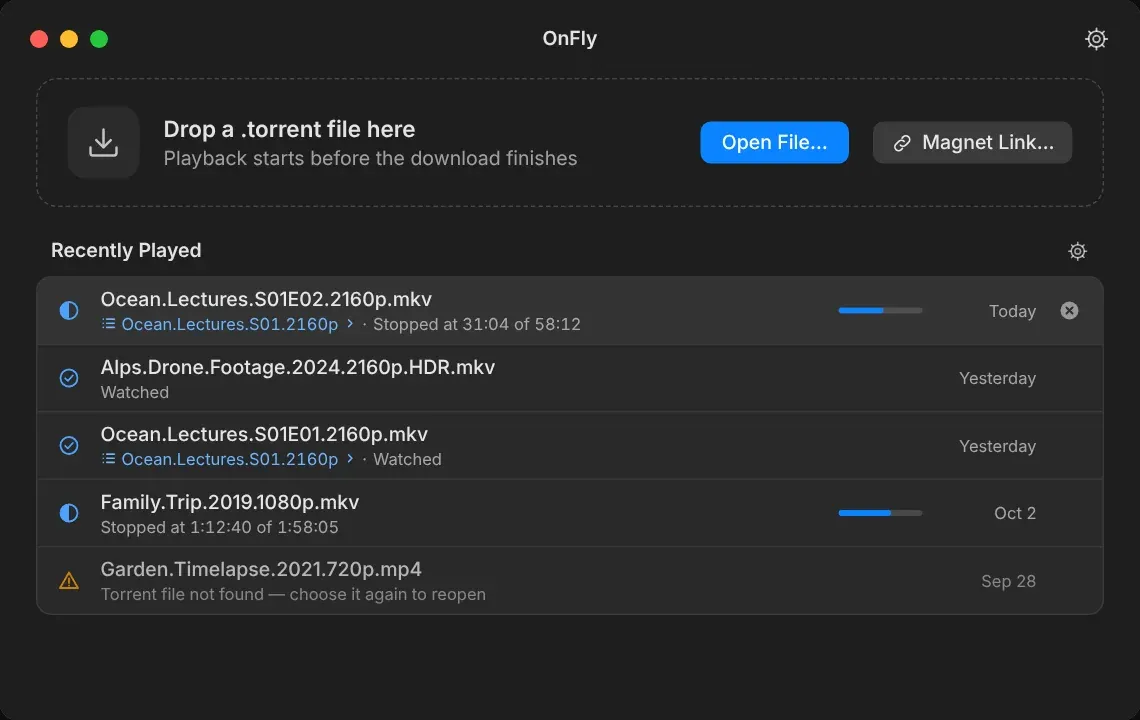This screenshot has height=720, width=1140.
Task: Click the download tray drop icon
Action: (103, 143)
